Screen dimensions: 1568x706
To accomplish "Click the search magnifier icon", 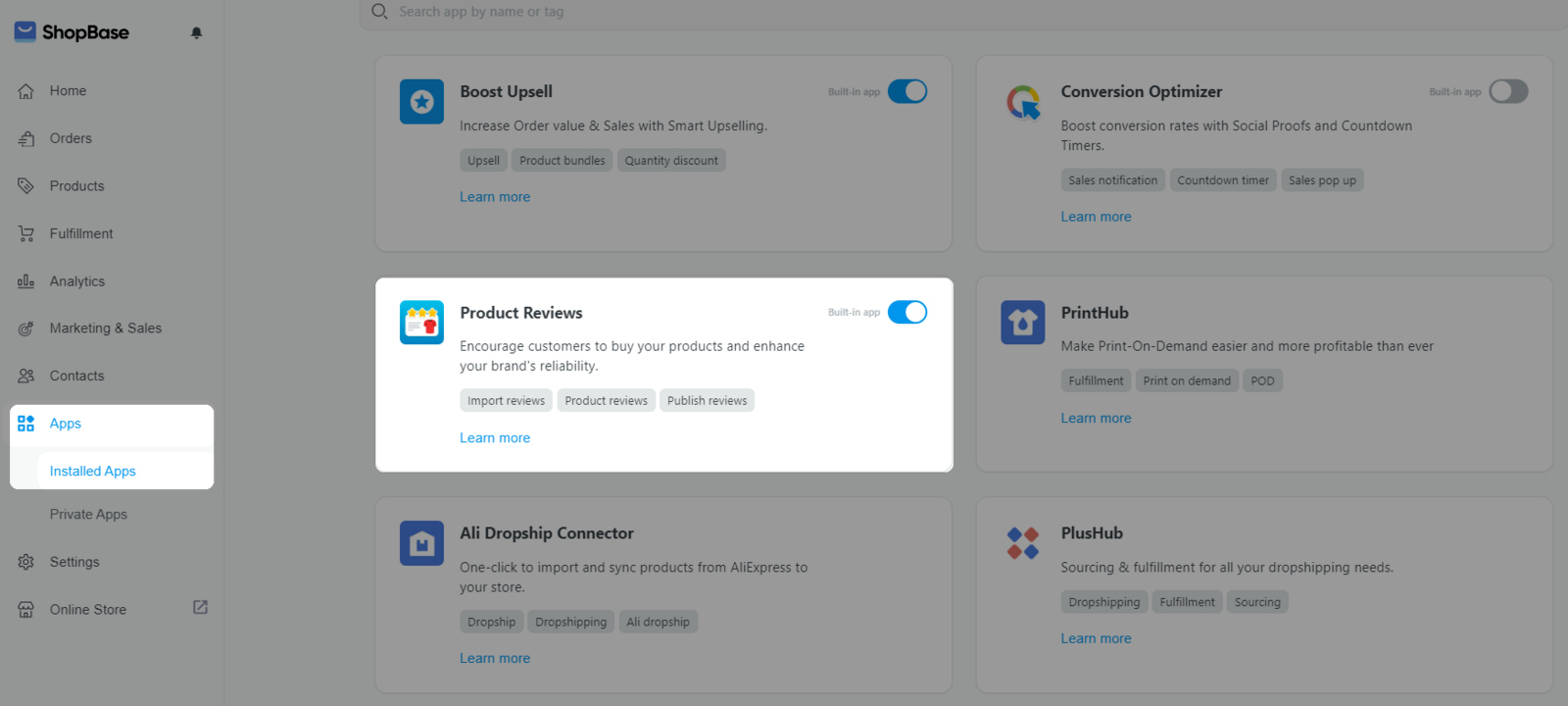I will point(379,12).
